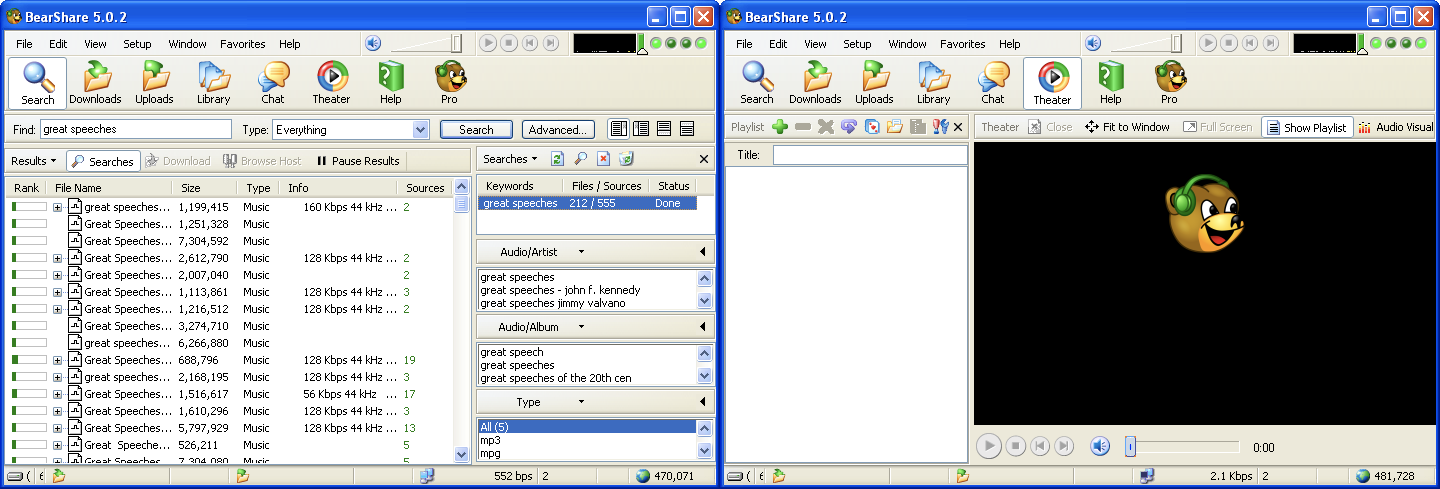Open the Help menu in right window

(x=1010, y=44)
